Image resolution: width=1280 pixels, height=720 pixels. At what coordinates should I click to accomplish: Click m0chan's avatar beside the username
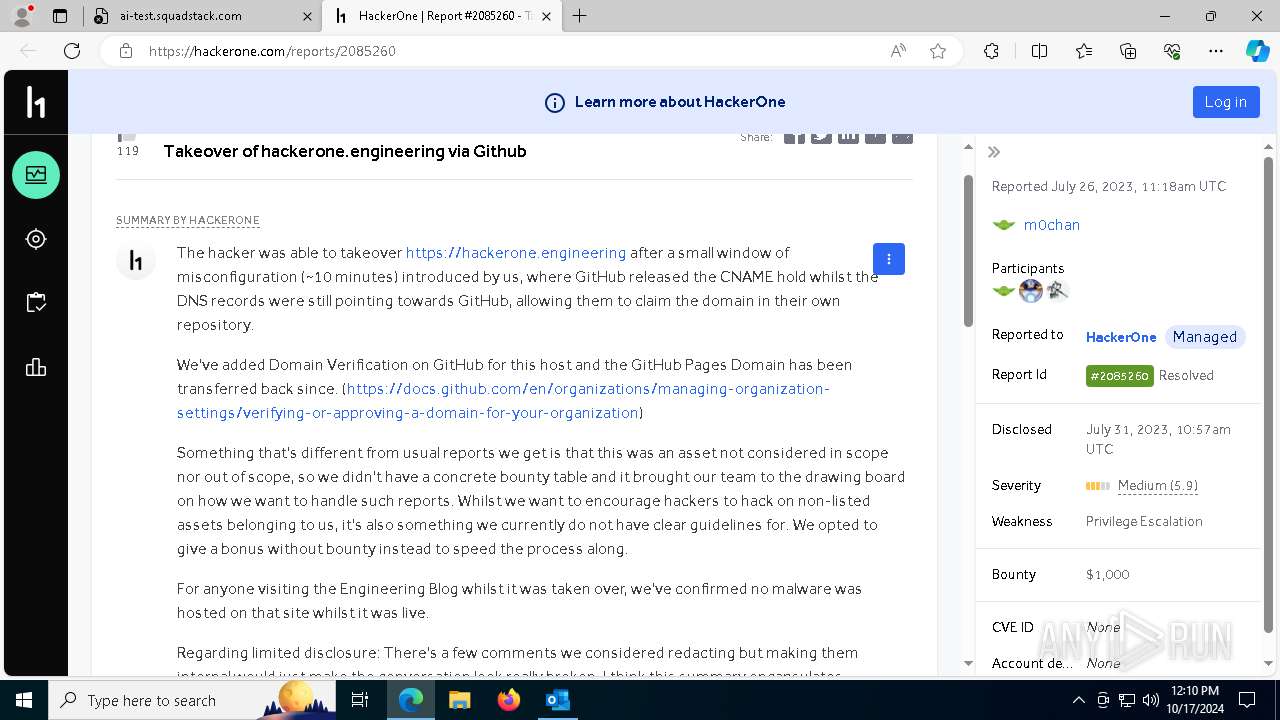pyautogui.click(x=1004, y=225)
